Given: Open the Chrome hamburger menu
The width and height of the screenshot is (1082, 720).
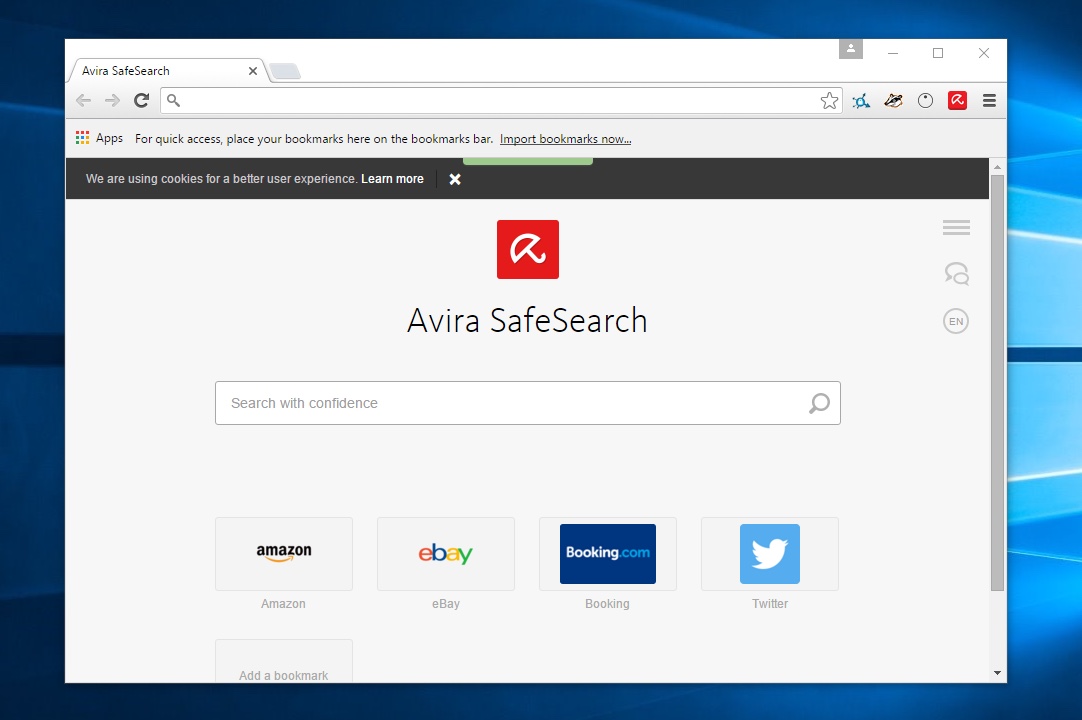Looking at the screenshot, I should [989, 100].
